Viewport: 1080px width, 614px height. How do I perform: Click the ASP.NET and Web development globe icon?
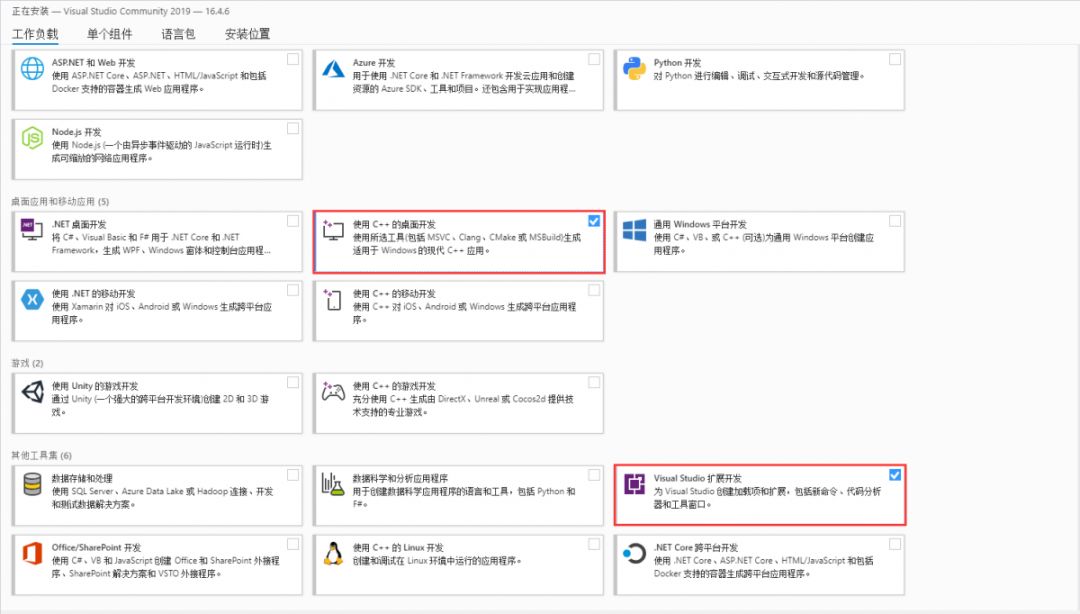pos(32,69)
